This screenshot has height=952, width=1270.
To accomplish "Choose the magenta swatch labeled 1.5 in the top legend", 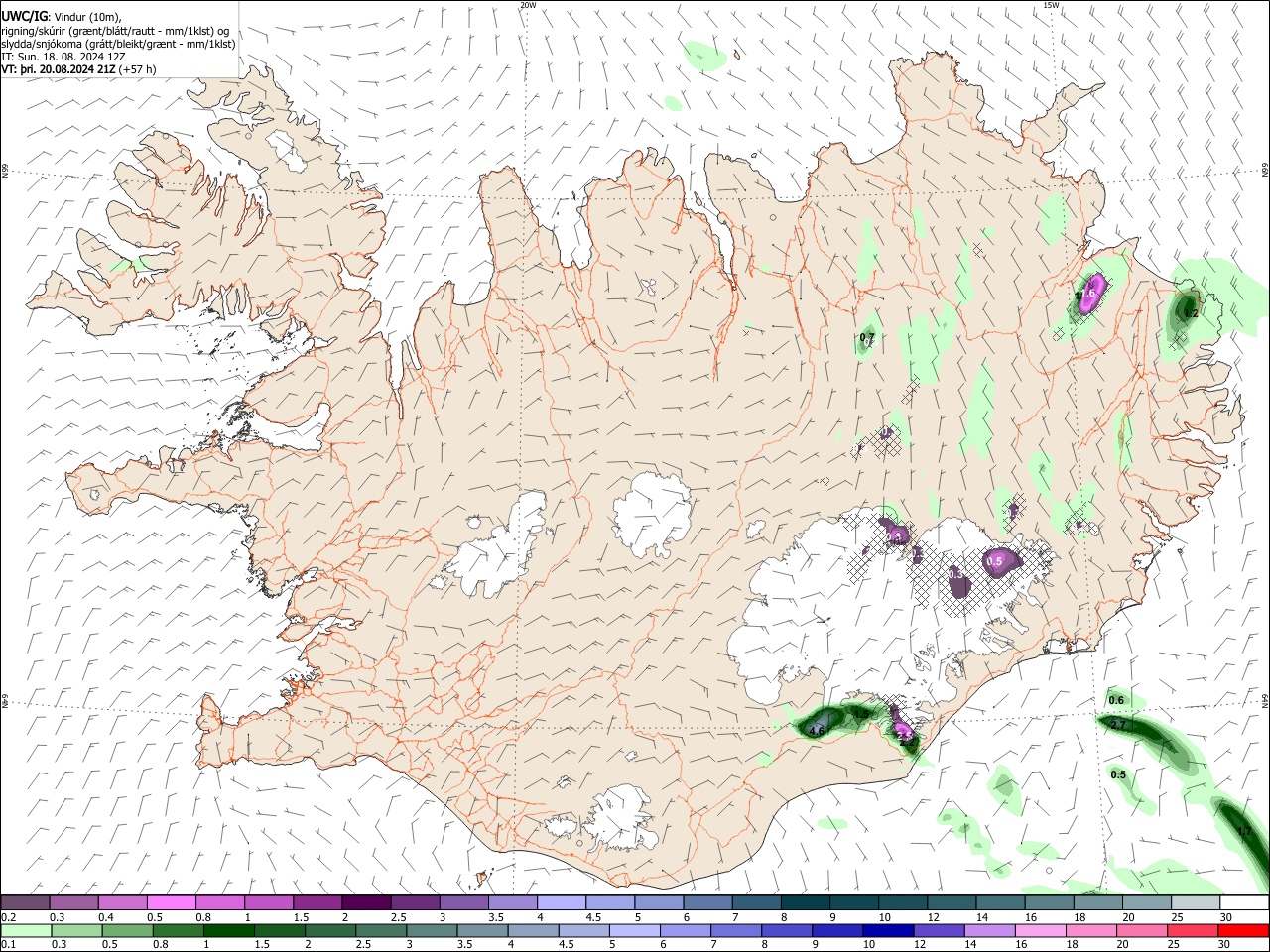I will coord(317,903).
